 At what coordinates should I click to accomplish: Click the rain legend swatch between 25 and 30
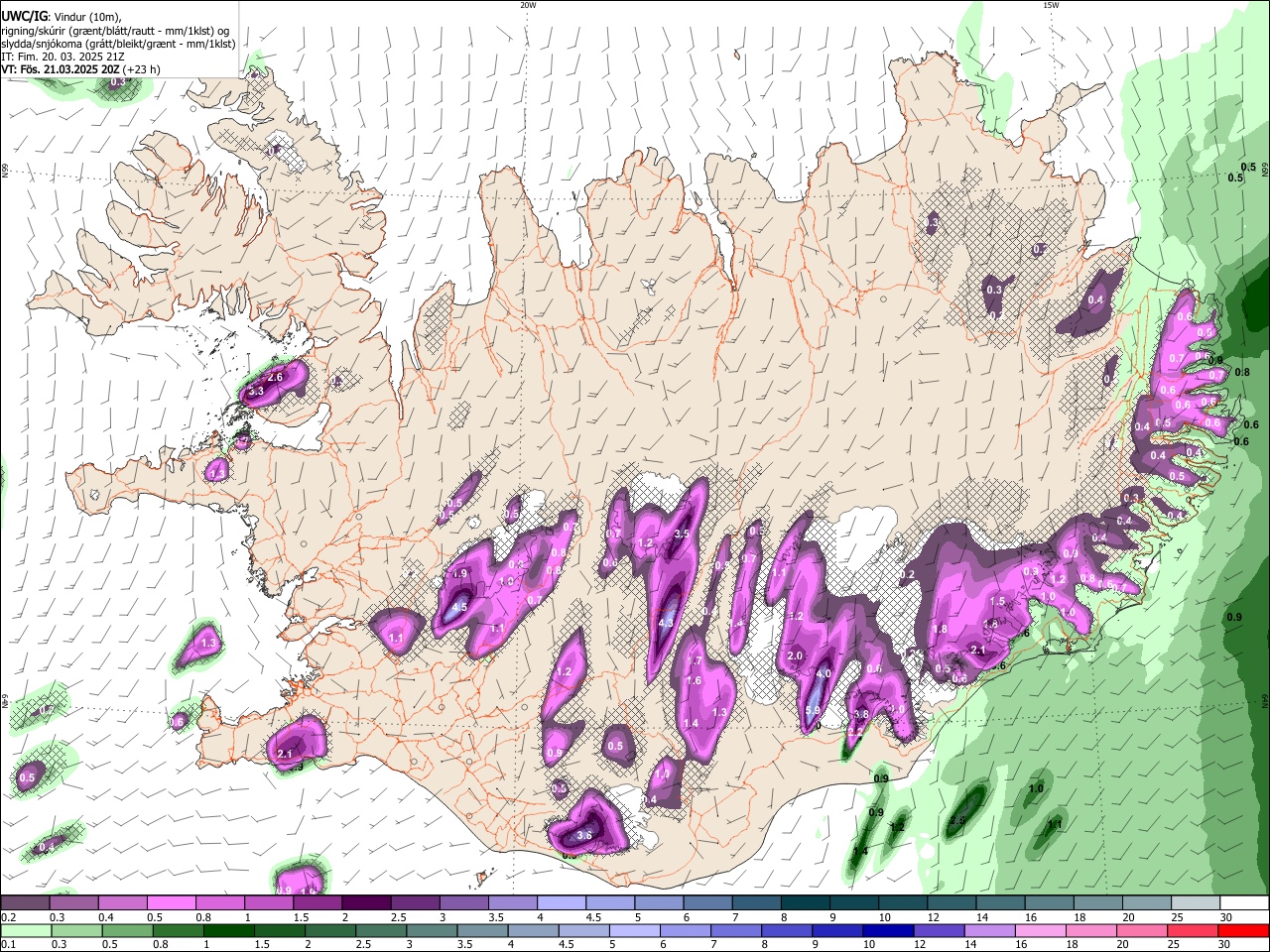(x=1194, y=931)
